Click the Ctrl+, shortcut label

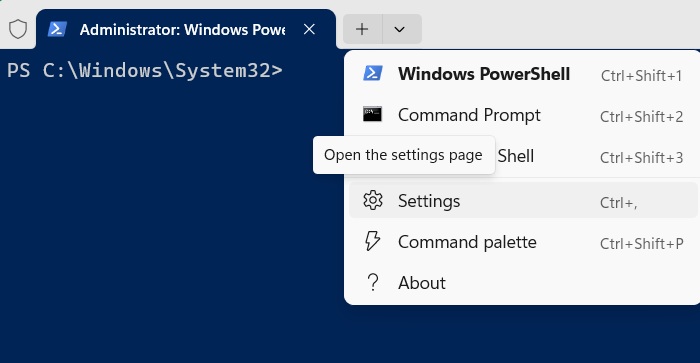click(618, 203)
